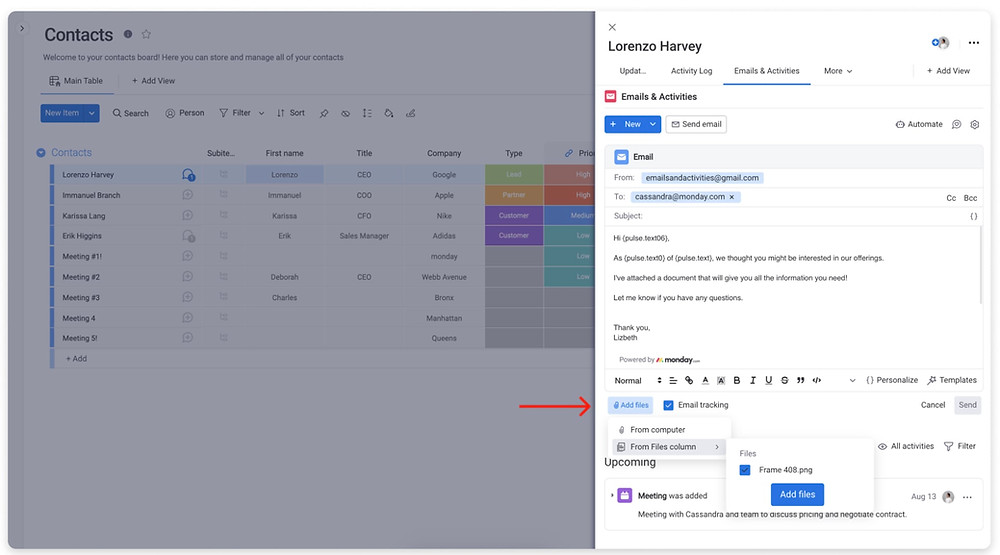Insert blockquote in email body
1000x555 pixels.
click(800, 380)
